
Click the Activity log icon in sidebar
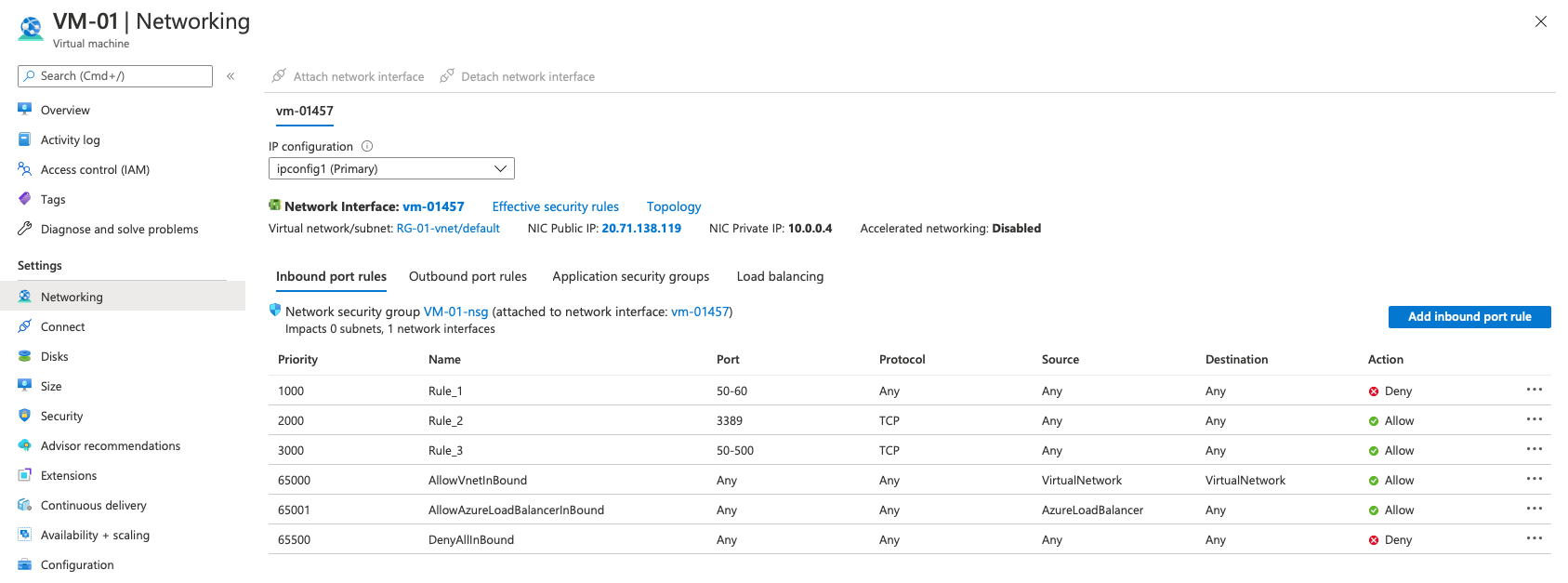point(25,139)
